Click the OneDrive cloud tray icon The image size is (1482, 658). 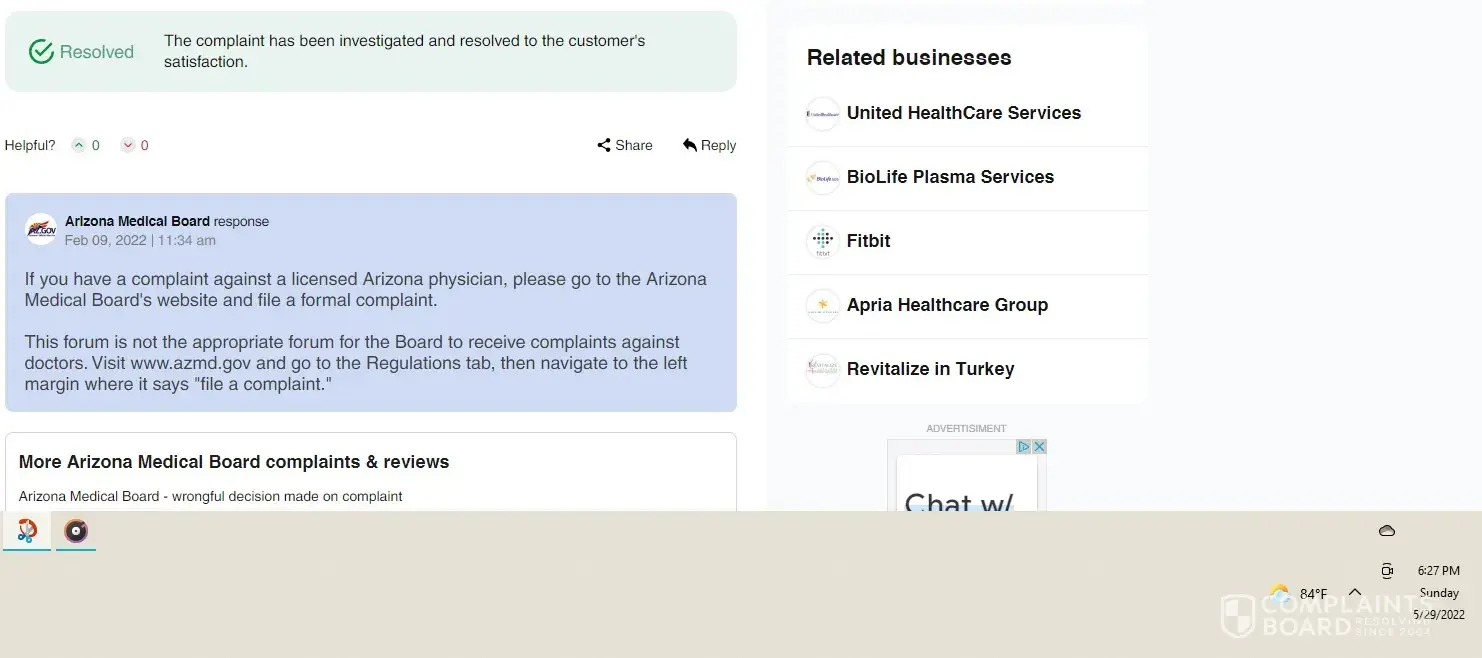coord(1387,531)
